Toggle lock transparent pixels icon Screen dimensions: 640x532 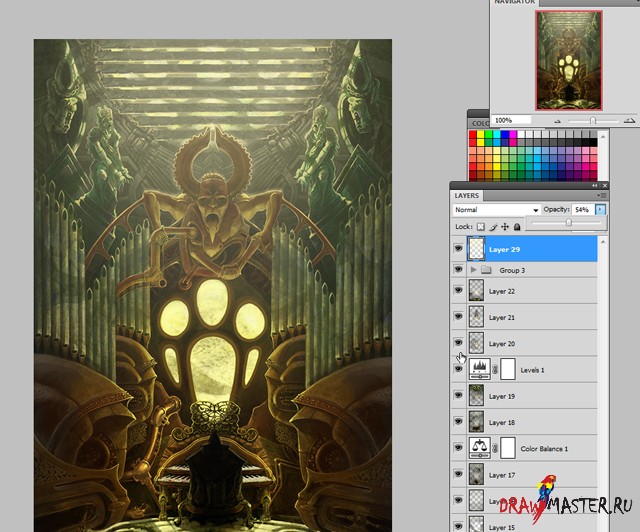tap(481, 227)
